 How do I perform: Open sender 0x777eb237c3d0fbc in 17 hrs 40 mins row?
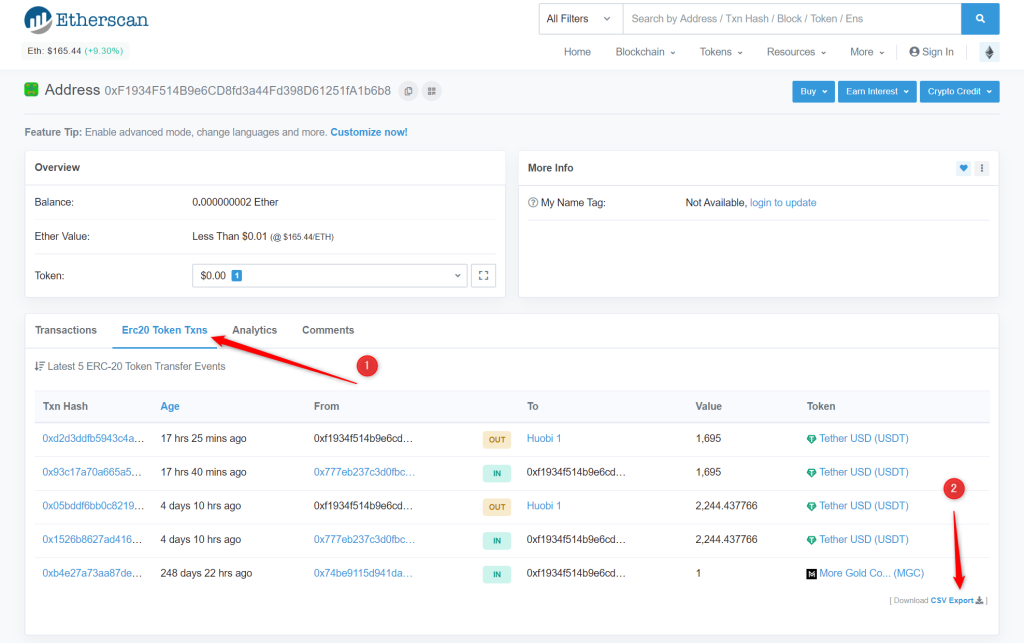point(364,473)
